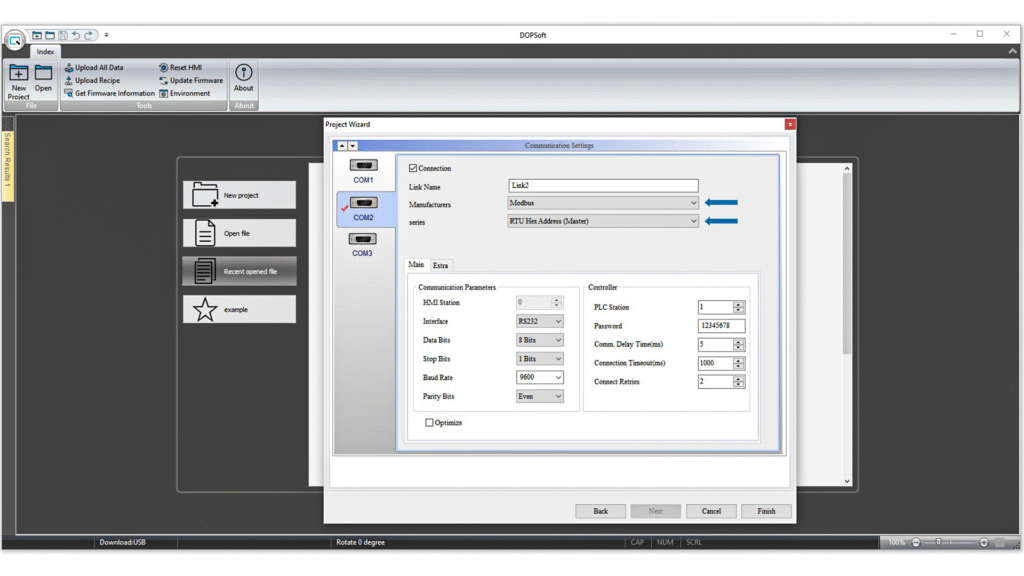The height and width of the screenshot is (576, 1024).
Task: Select the Index ribbon tab
Action: (x=46, y=52)
